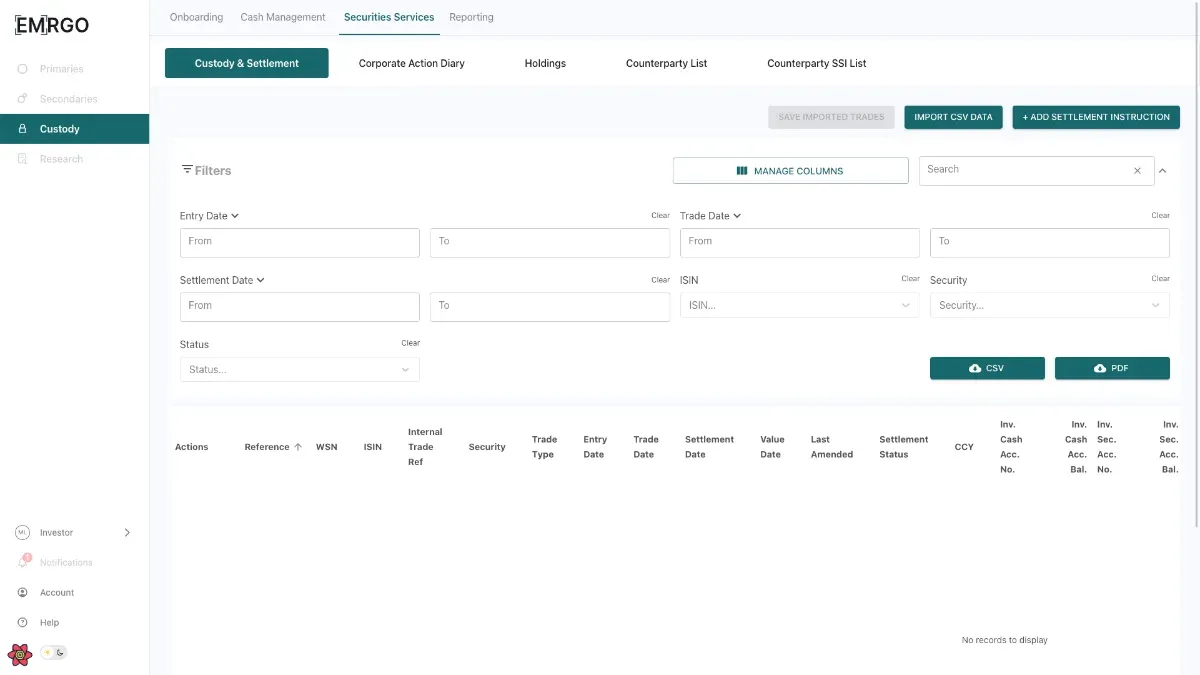Screen dimensions: 1200x675
Task: Click the Value Date column header
Action: (772, 447)
